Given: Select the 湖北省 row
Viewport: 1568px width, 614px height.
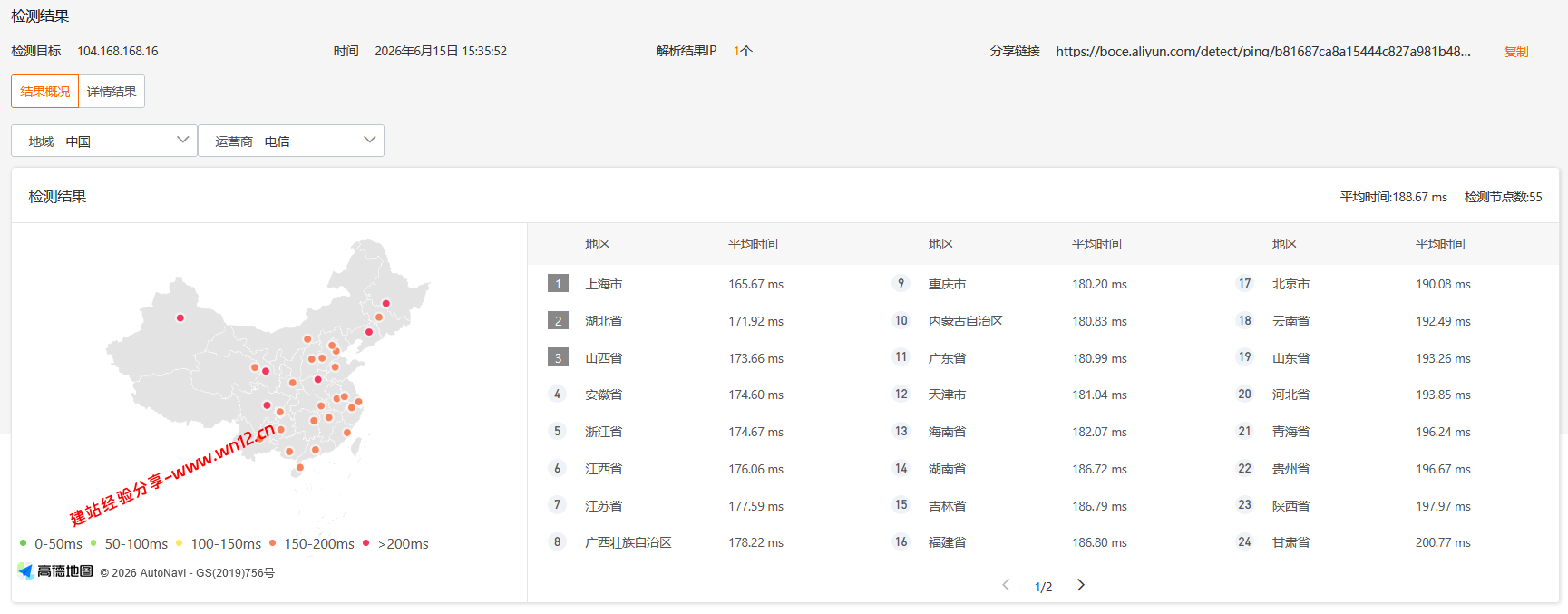Looking at the screenshot, I should click(699, 321).
